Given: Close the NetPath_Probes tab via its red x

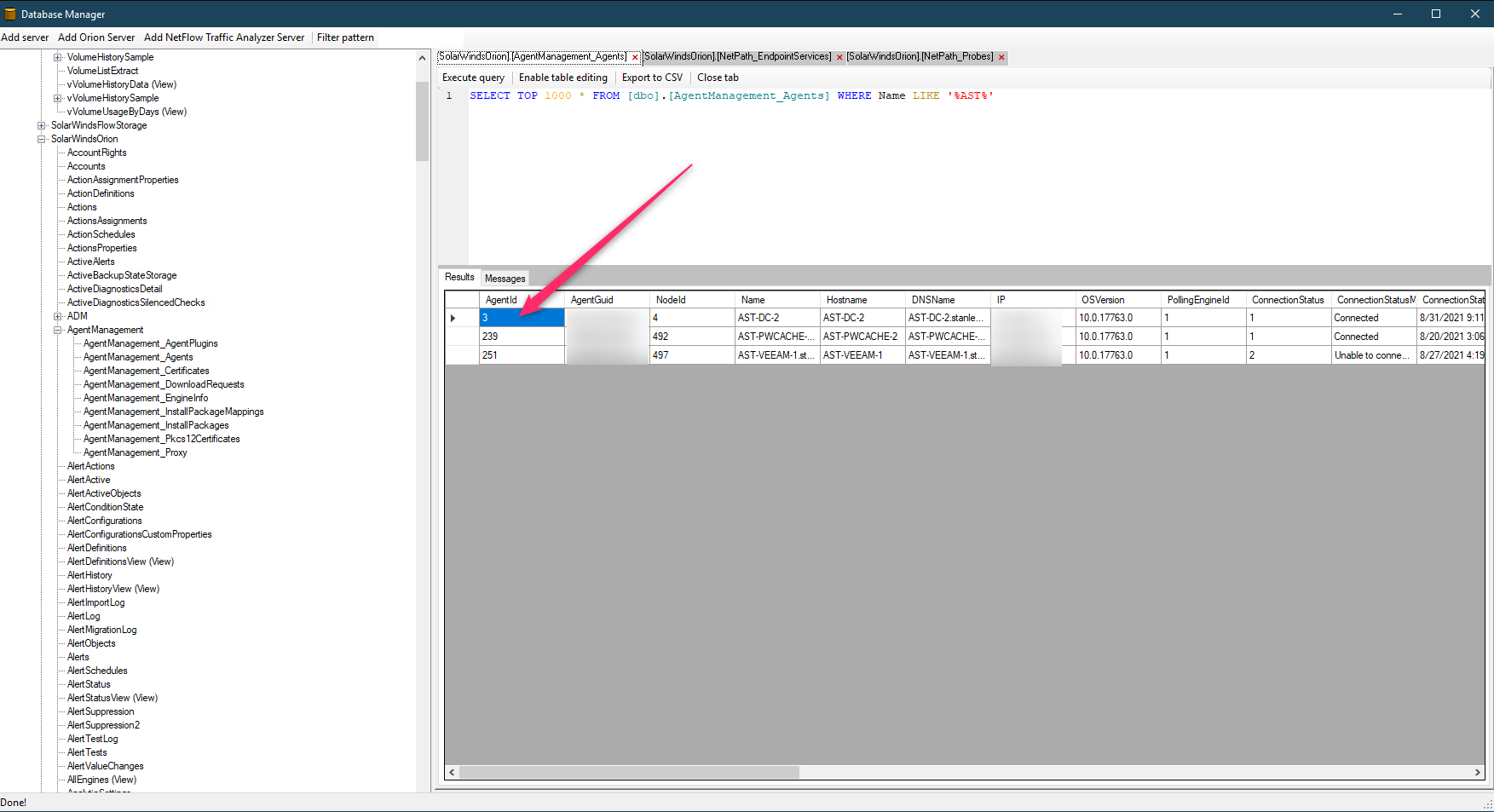Looking at the screenshot, I should coord(1001,57).
